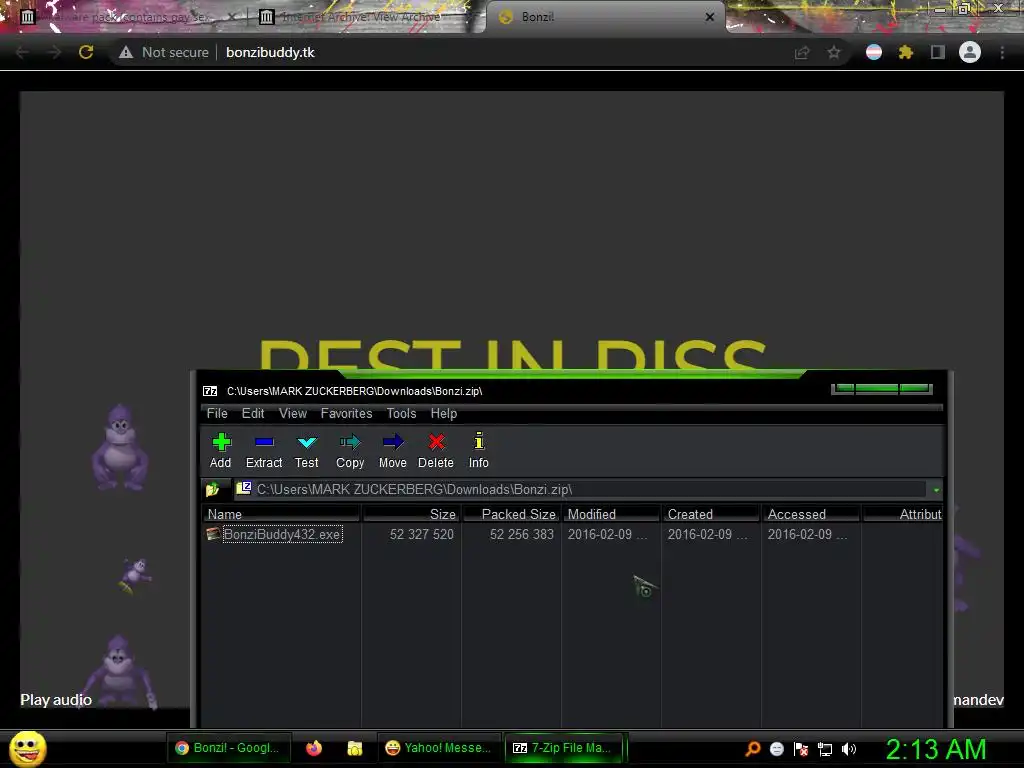Click Play audio link on page
The height and width of the screenshot is (768, 1024).
pos(56,699)
